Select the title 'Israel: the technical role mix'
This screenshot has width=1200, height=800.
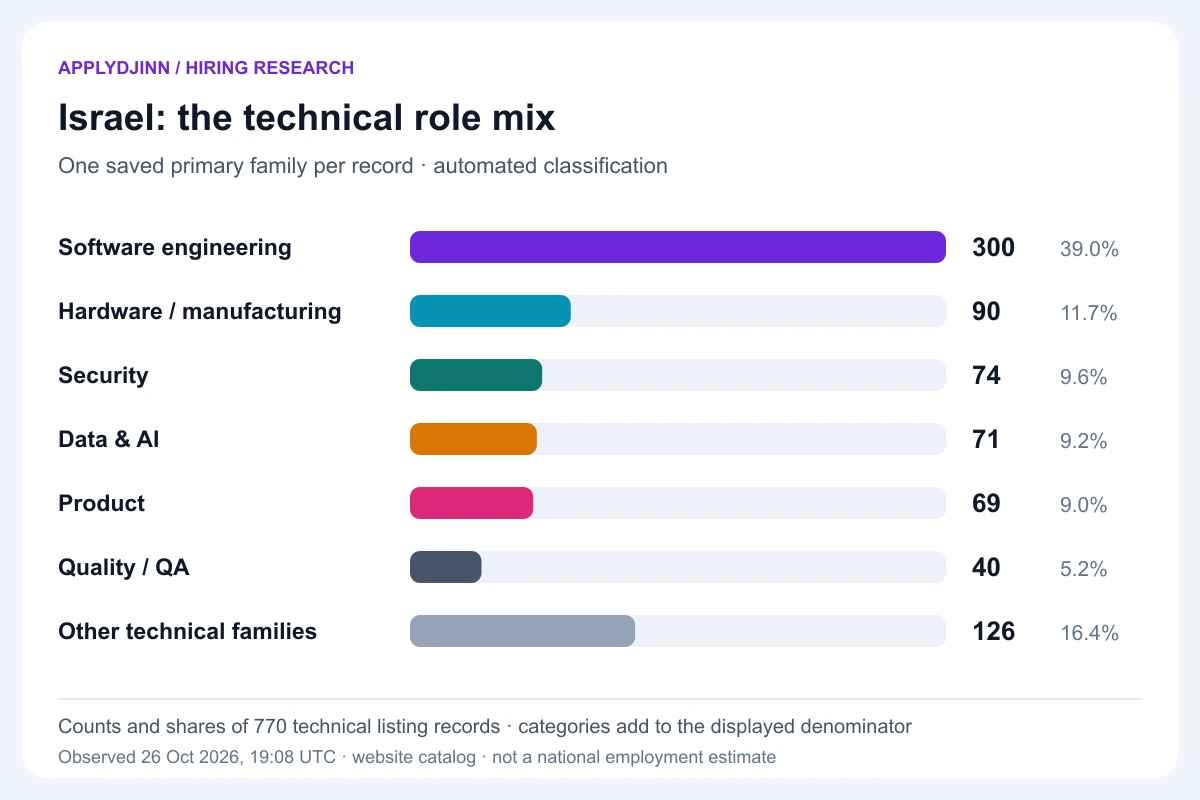307,118
